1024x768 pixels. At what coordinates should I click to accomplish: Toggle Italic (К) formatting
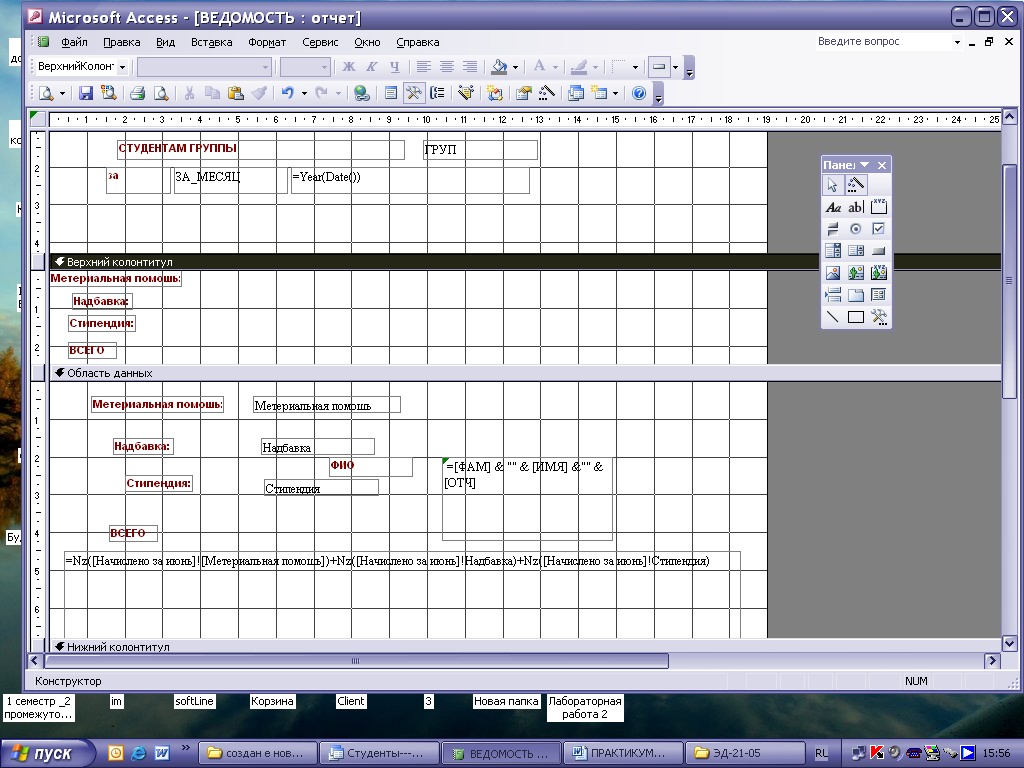click(372, 67)
